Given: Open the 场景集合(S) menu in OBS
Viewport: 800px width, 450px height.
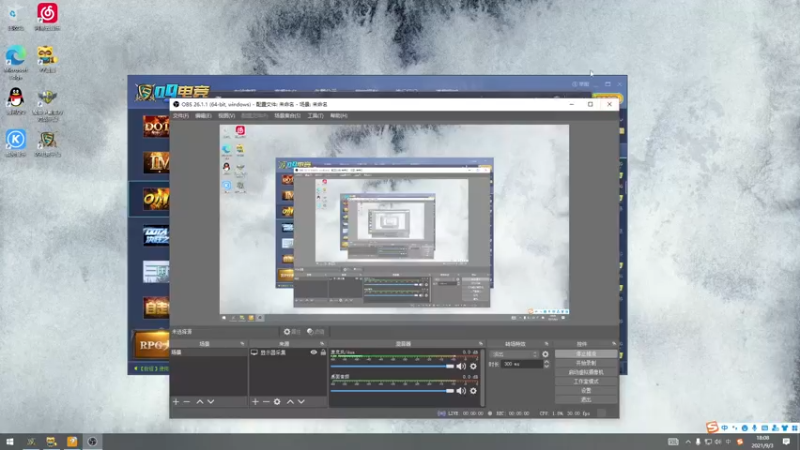Looking at the screenshot, I should (287, 116).
